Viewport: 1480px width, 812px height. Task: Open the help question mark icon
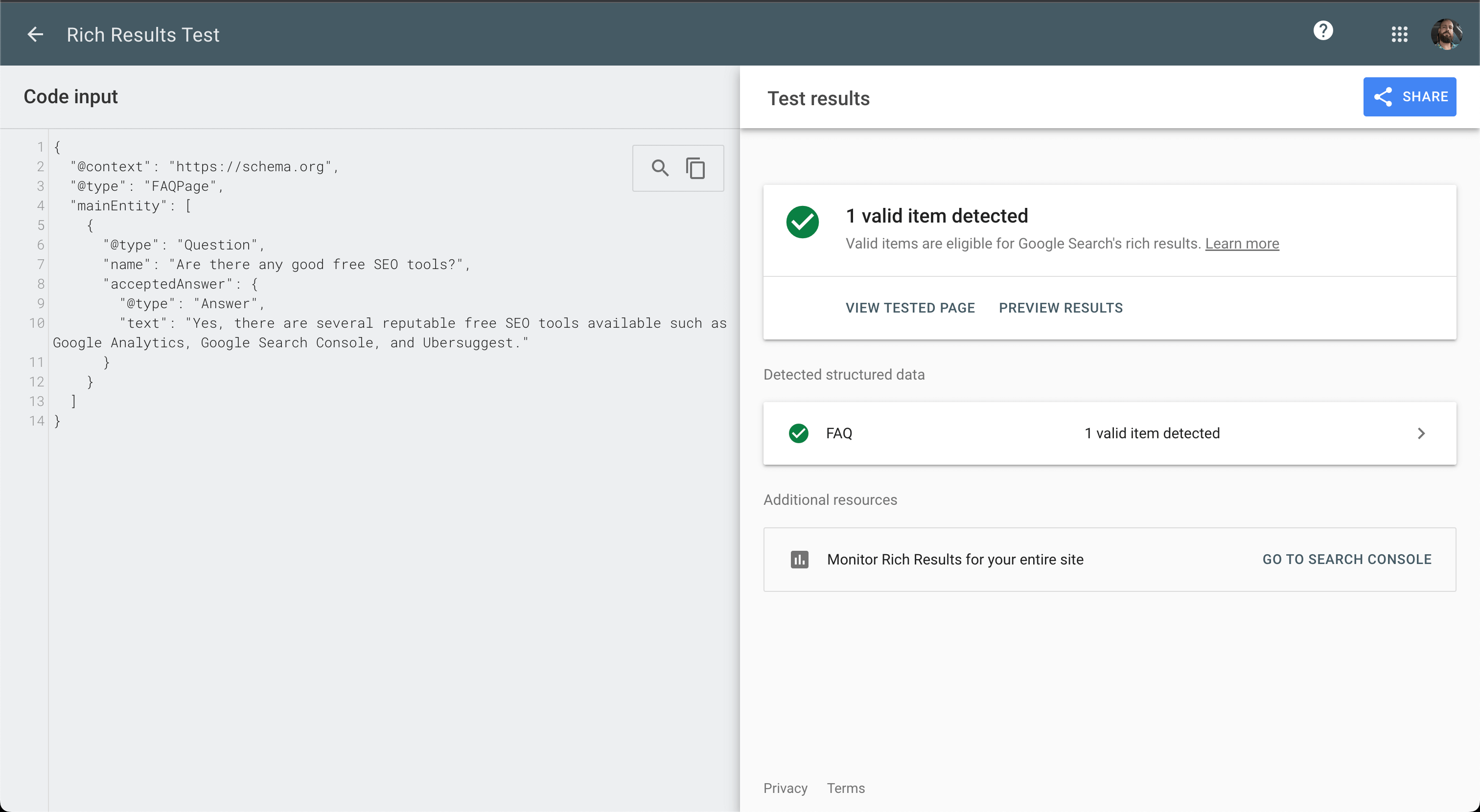1322,30
